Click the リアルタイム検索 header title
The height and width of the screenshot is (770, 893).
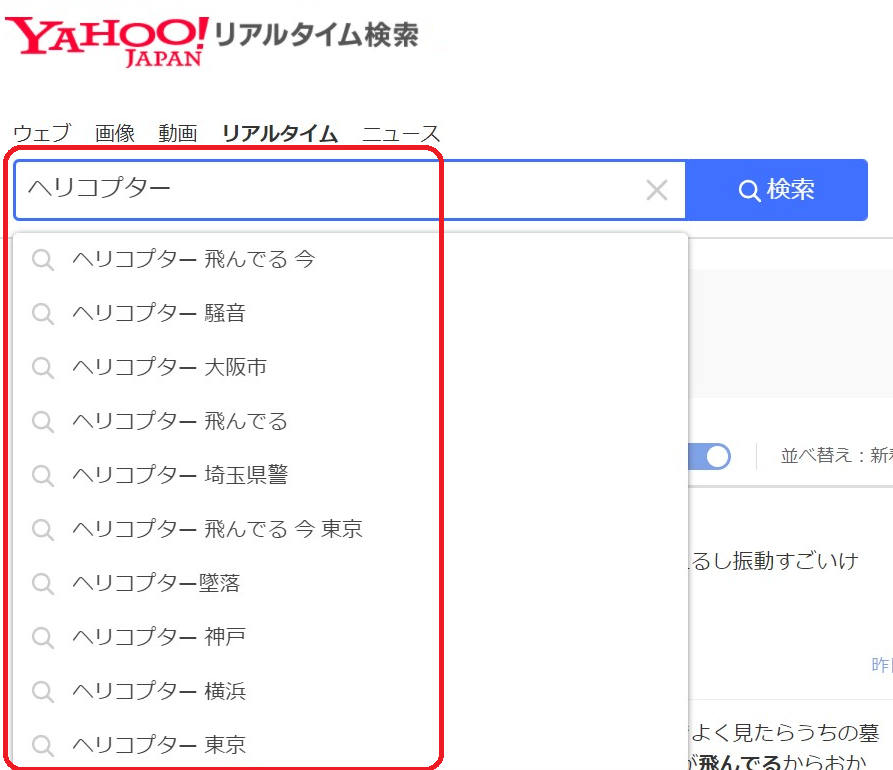point(317,35)
